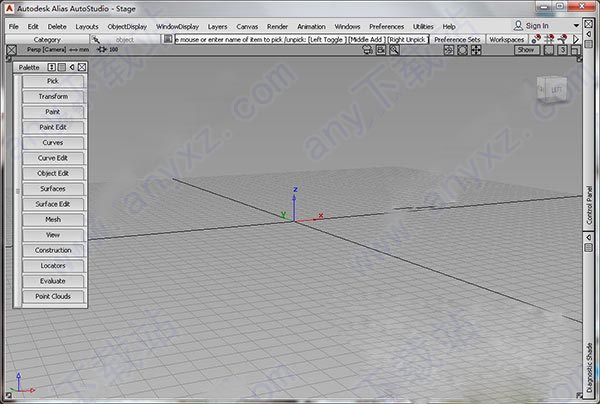This screenshot has height=404, width=600.
Task: Open the Utilities menu
Action: tap(423, 26)
